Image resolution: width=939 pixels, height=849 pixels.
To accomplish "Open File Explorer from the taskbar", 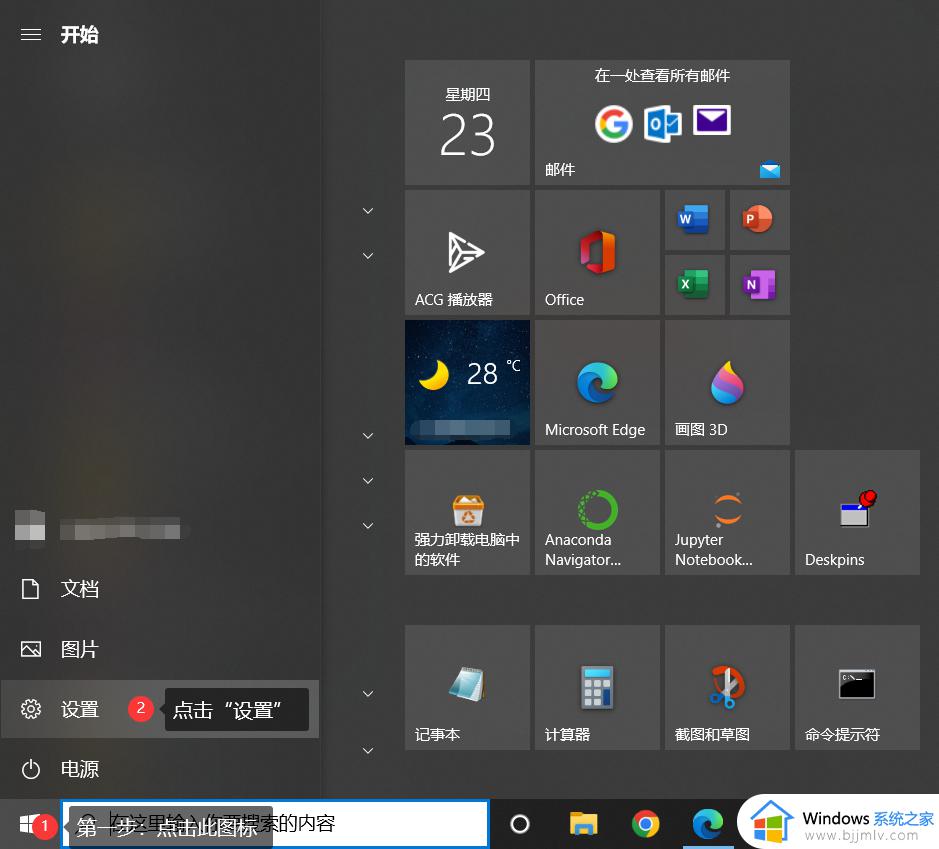I will coord(583,824).
